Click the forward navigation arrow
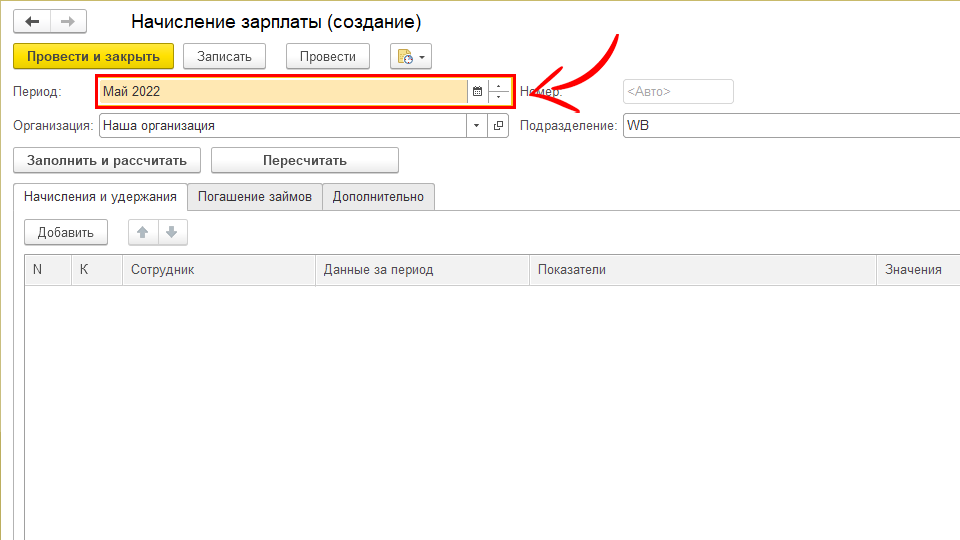This screenshot has height=540, width=960. 68,21
